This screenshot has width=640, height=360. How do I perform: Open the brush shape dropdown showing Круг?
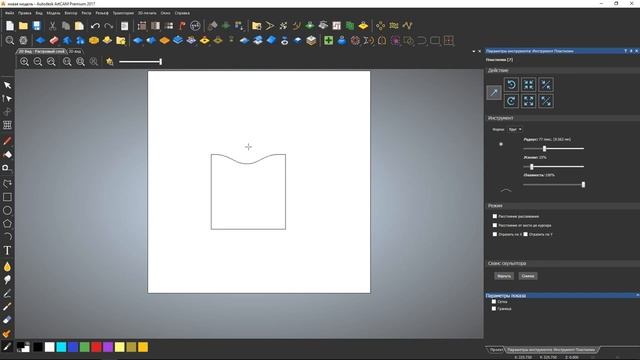point(515,129)
